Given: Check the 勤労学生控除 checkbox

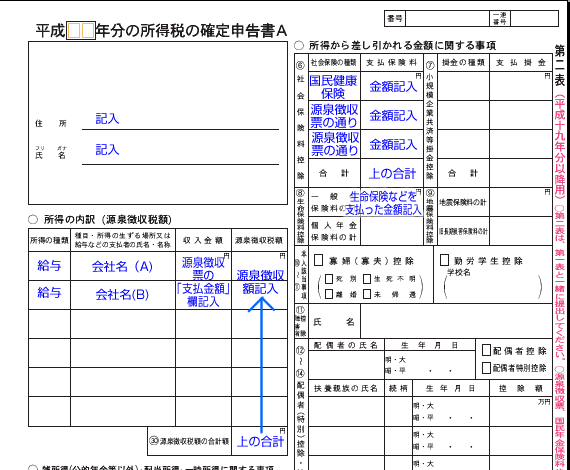Looking at the screenshot, I should tap(444, 260).
